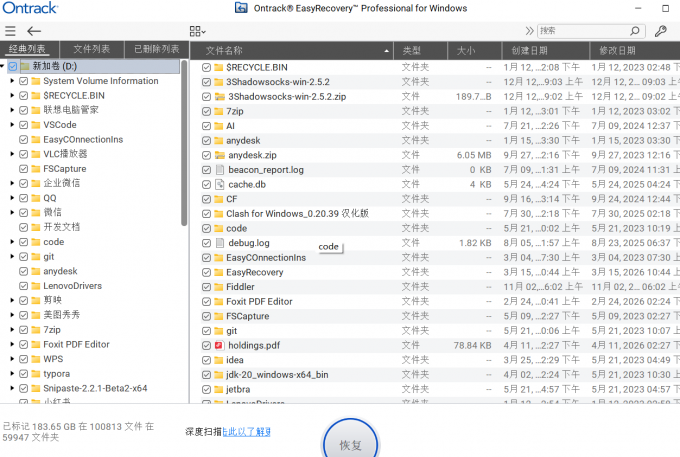Viewport: 680px width, 457px height.
Task: Expand the git folder in tree
Action: (x=12, y=256)
